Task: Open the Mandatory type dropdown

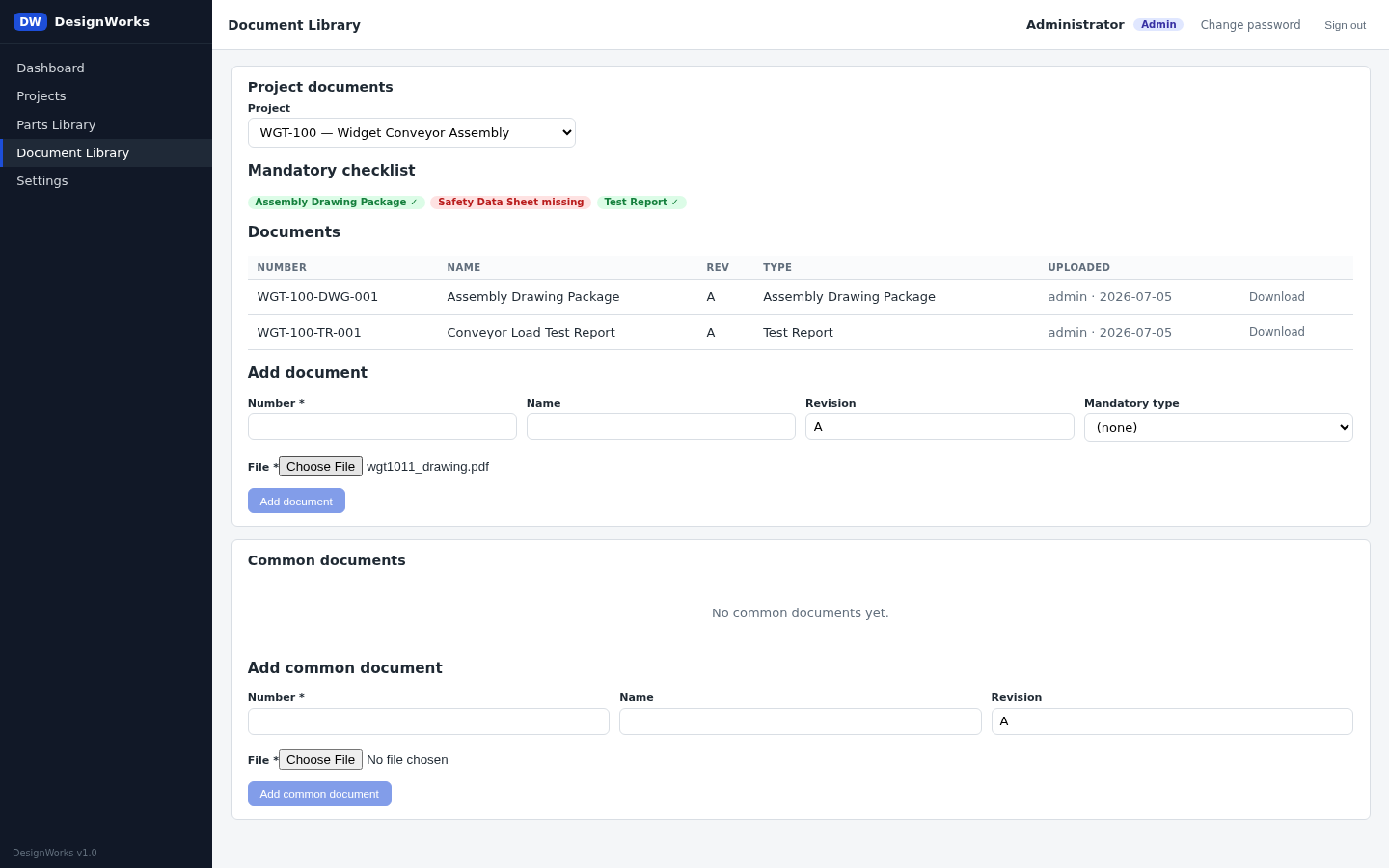Action: click(x=1218, y=427)
